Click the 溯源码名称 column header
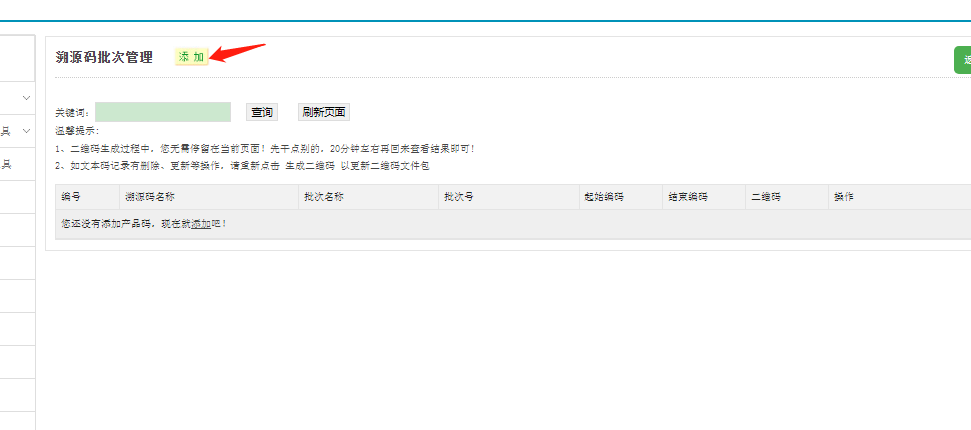The image size is (971, 430). [150, 197]
